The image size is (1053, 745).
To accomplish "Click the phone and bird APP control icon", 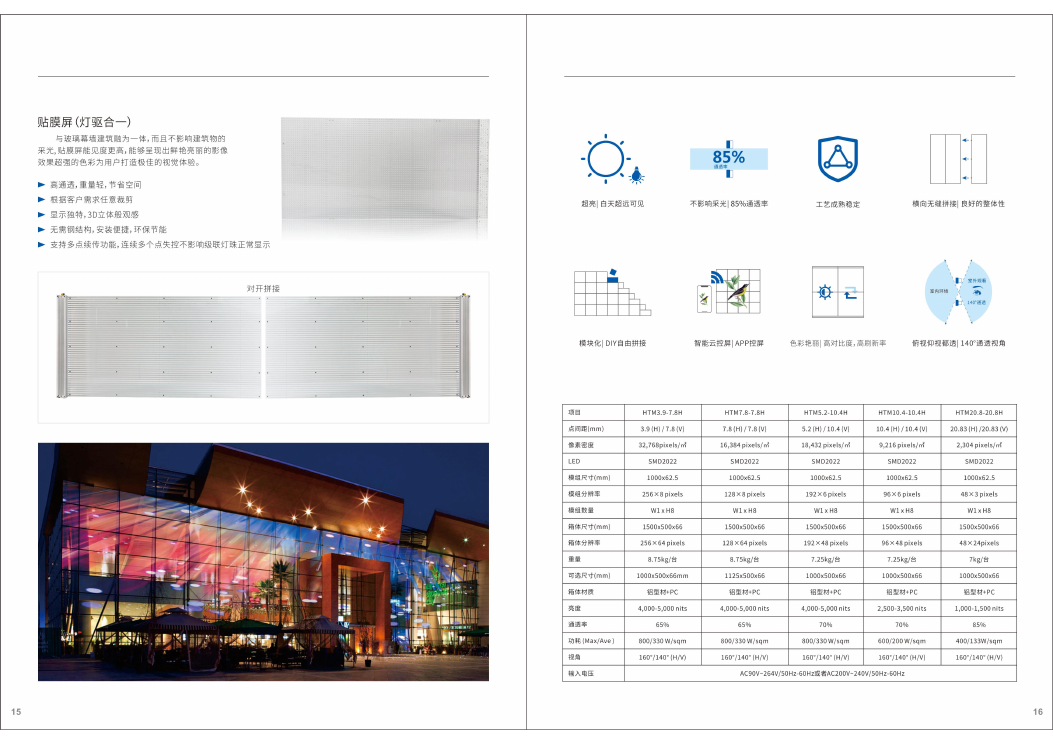I will pos(729,291).
